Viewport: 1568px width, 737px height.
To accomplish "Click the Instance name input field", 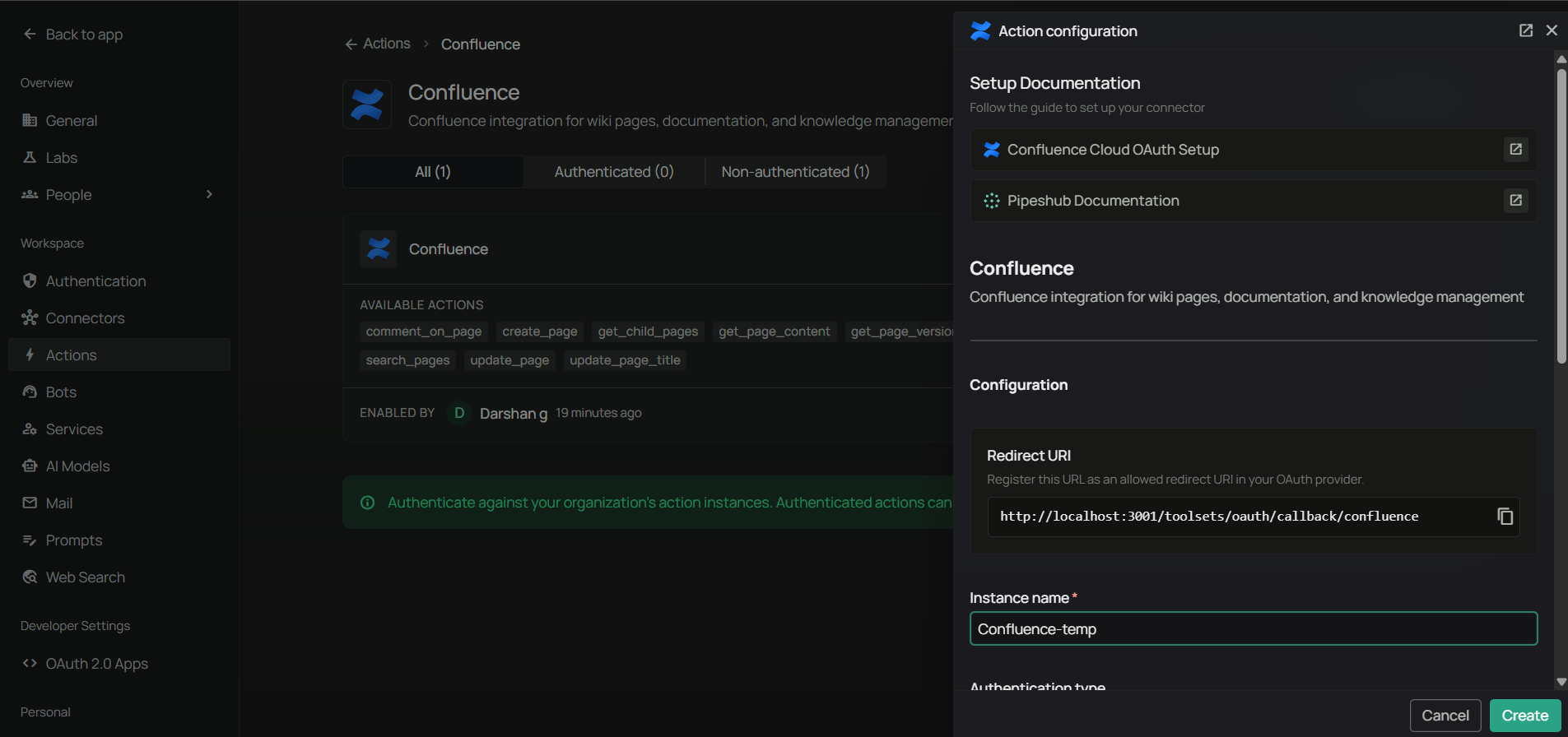I will click(1253, 628).
